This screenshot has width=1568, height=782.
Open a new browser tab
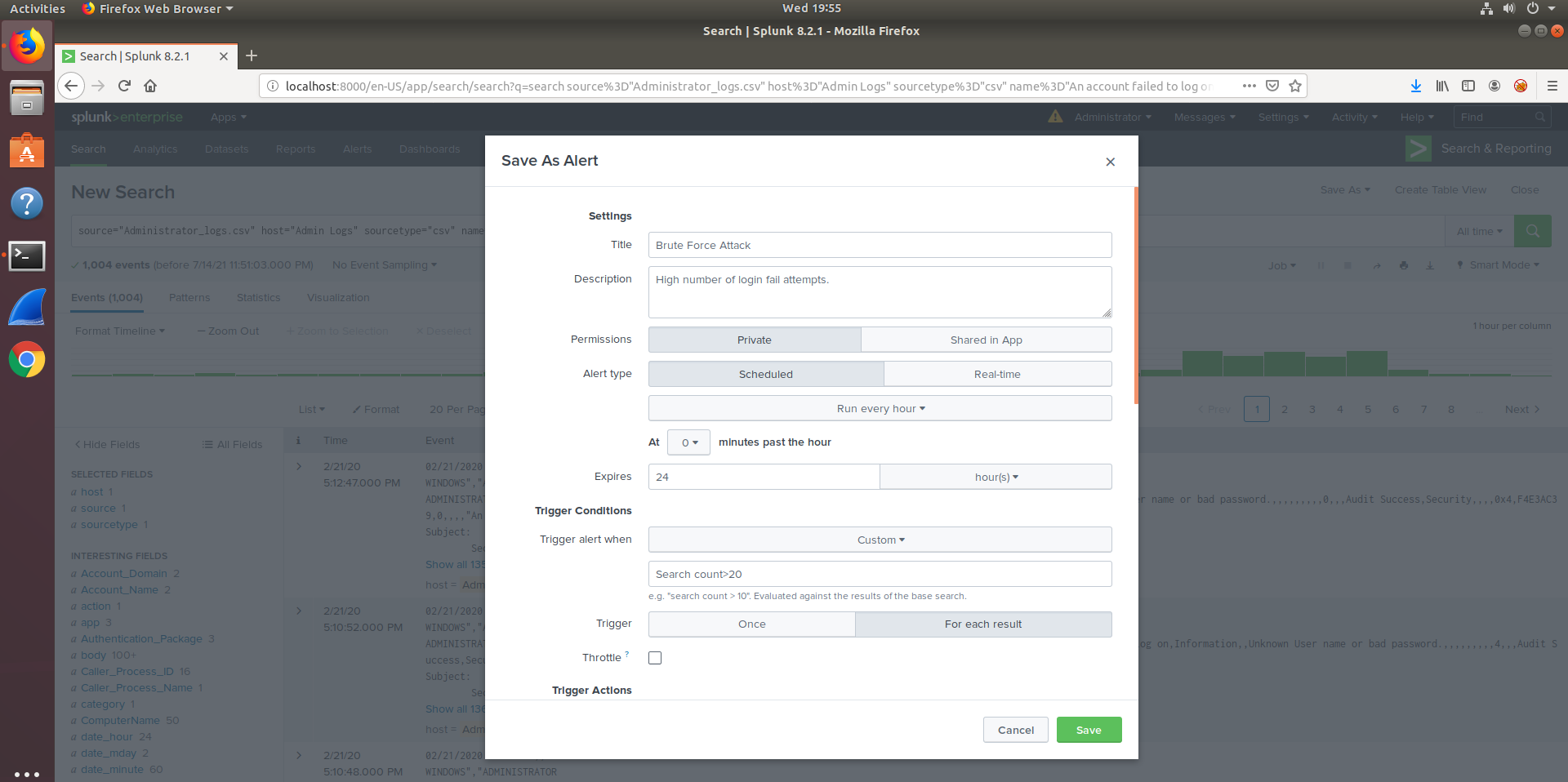[x=252, y=56]
